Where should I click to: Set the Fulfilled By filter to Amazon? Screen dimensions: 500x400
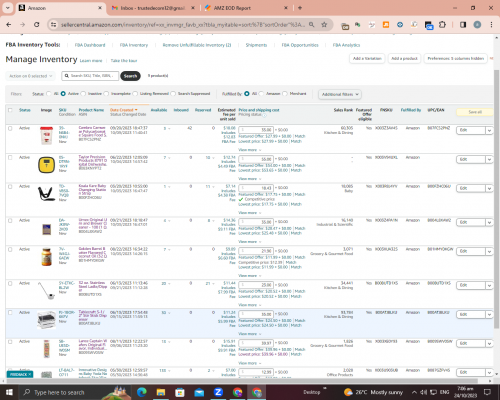[261, 94]
